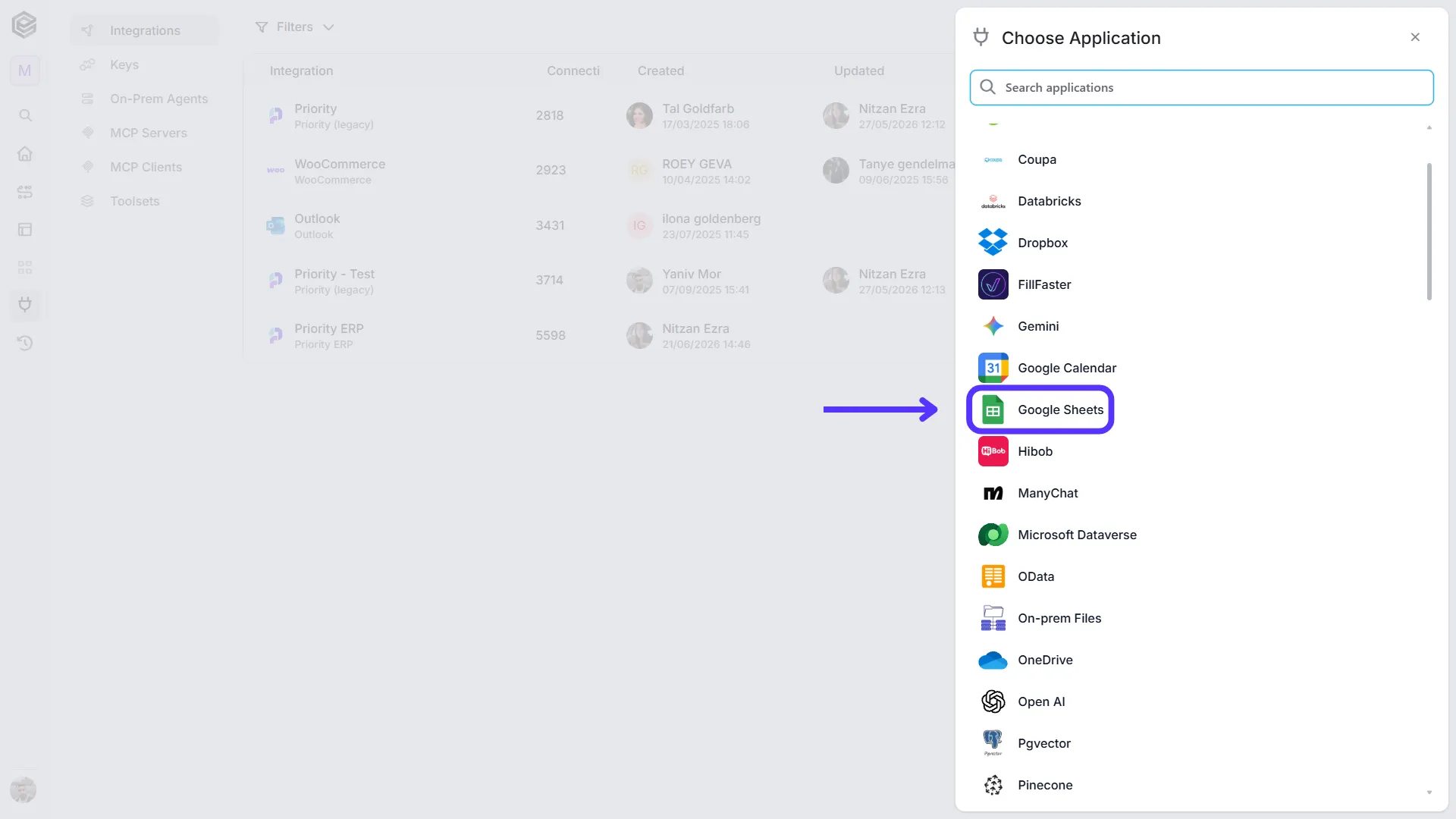Select the Open AI icon

point(993,701)
